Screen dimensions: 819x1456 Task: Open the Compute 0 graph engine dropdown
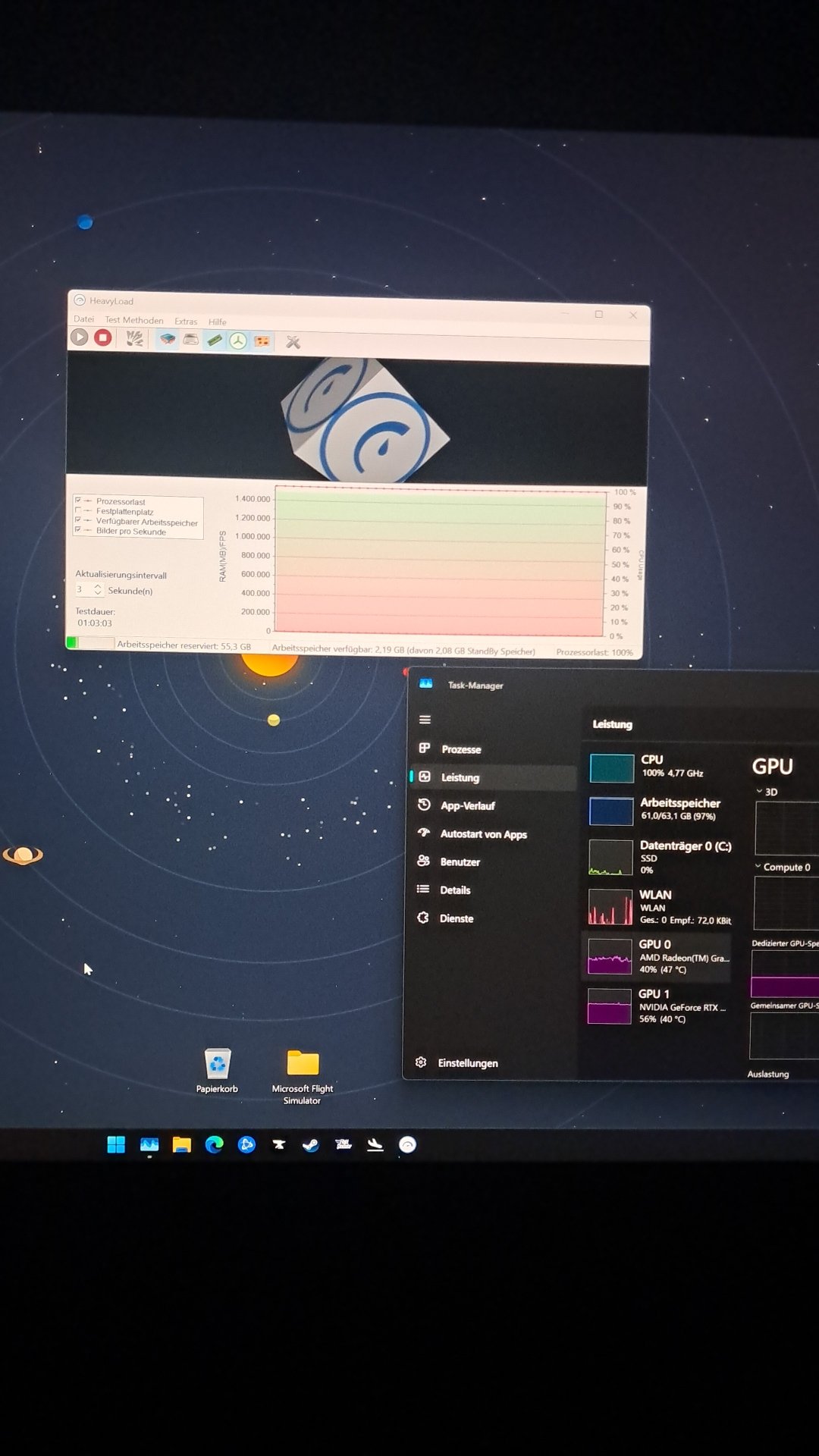pos(783,867)
